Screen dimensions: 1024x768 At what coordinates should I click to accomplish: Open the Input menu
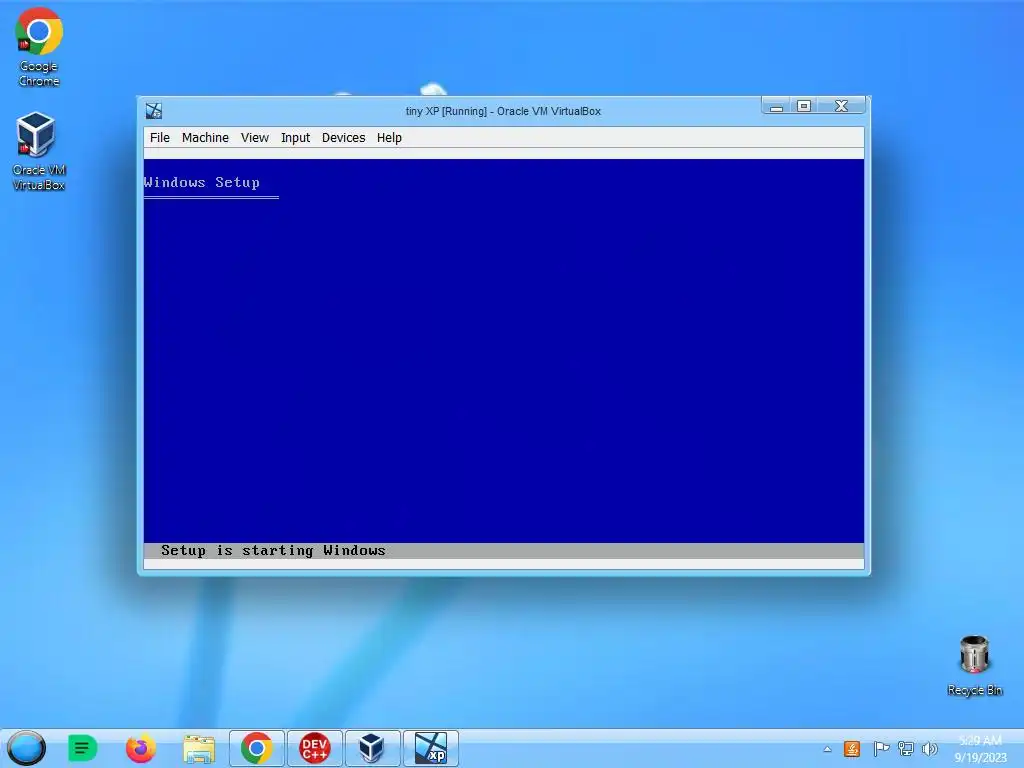click(x=295, y=138)
